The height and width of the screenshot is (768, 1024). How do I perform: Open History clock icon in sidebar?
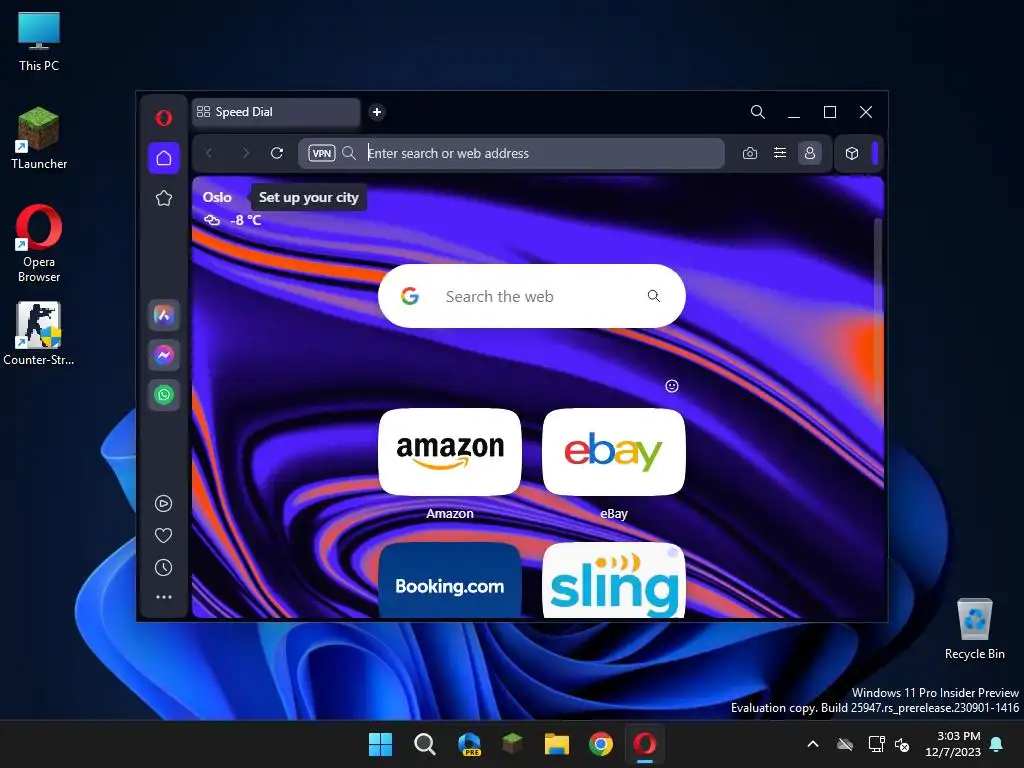(163, 568)
